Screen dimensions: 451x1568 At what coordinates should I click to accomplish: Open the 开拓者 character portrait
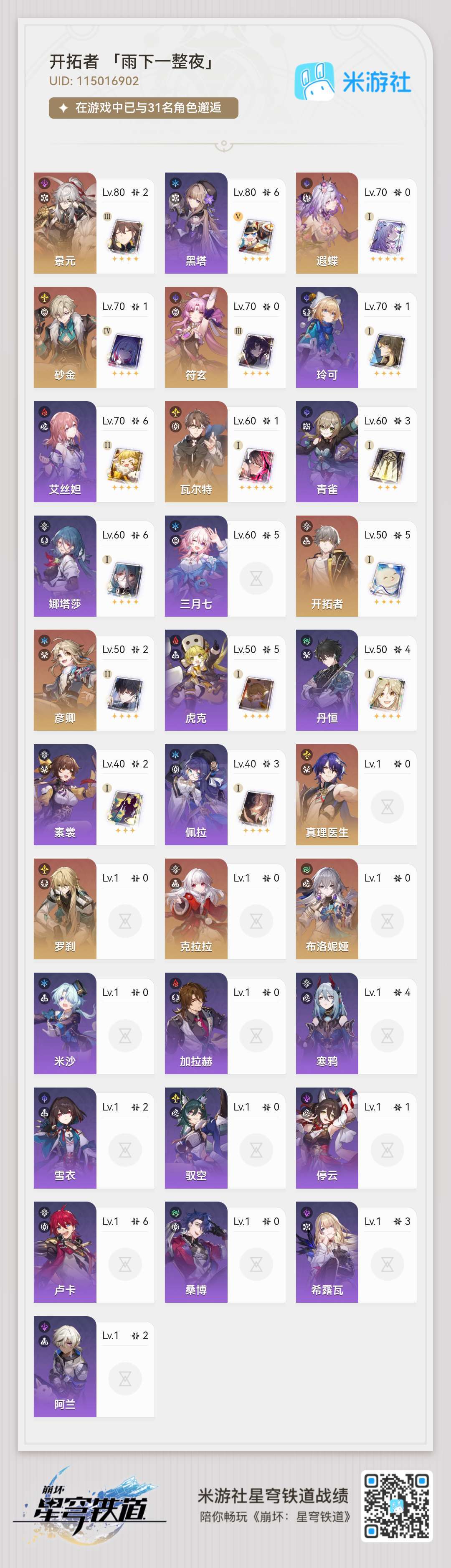(327, 566)
